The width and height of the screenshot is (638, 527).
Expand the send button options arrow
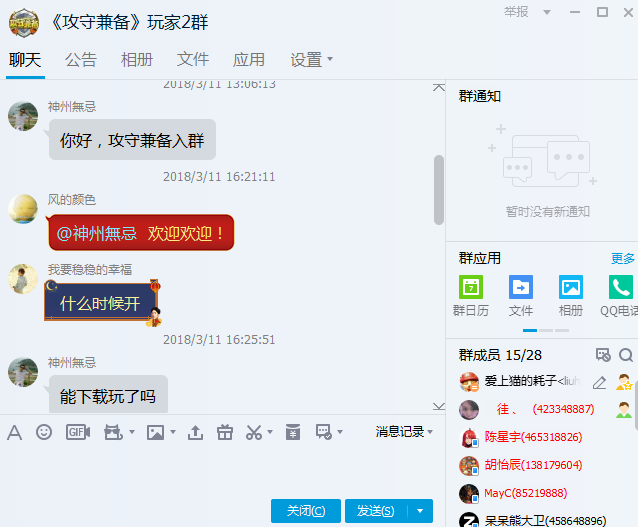click(420, 511)
